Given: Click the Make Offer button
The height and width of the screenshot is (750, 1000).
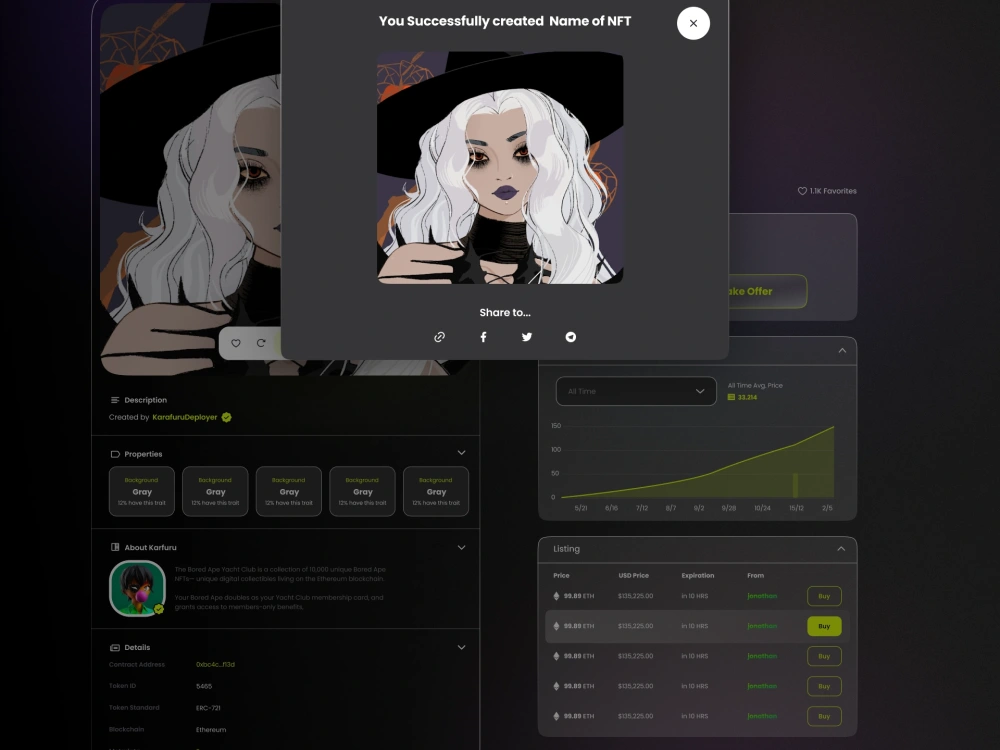Looking at the screenshot, I should pyautogui.click(x=767, y=291).
